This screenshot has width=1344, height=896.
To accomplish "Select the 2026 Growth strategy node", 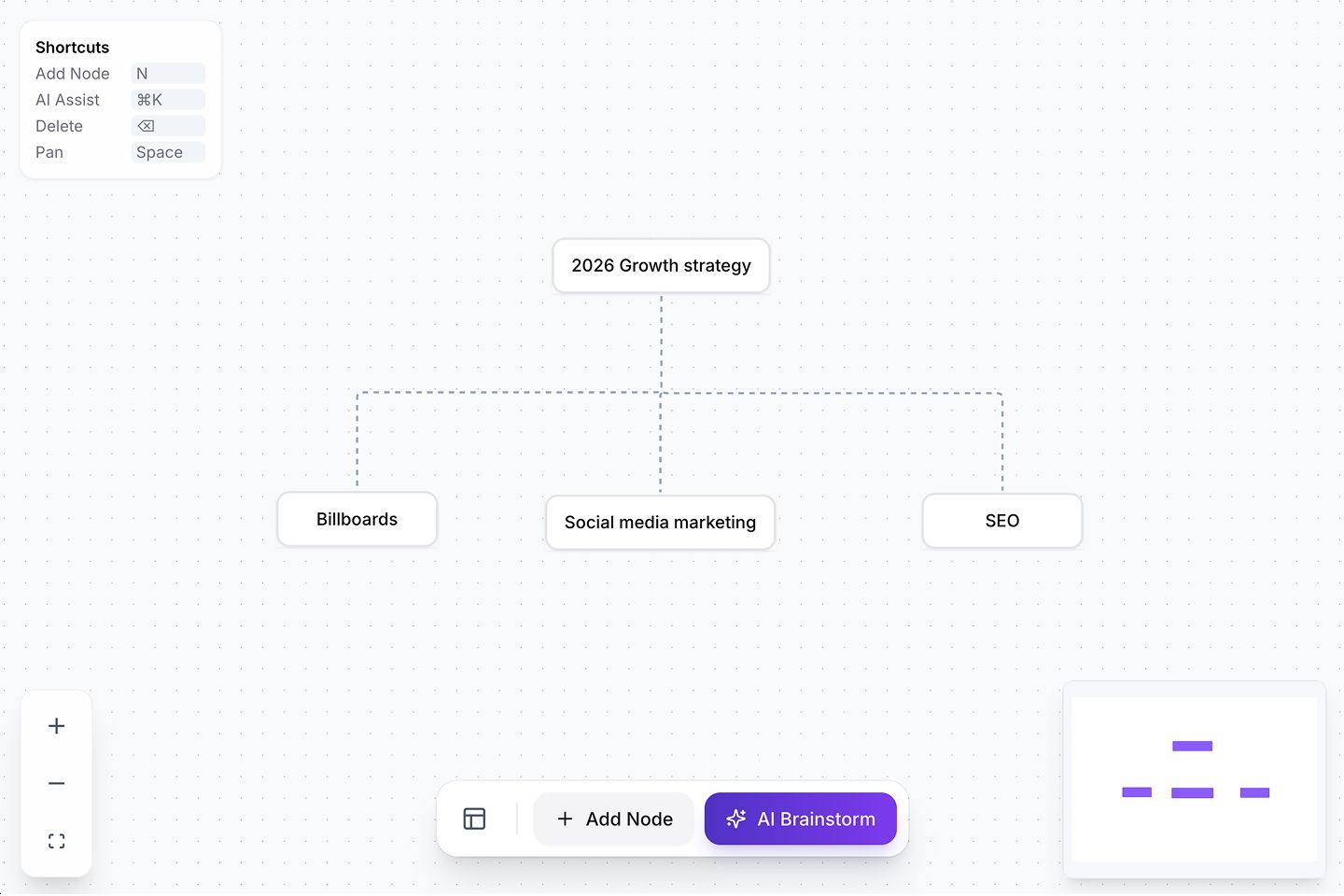I will (661, 265).
